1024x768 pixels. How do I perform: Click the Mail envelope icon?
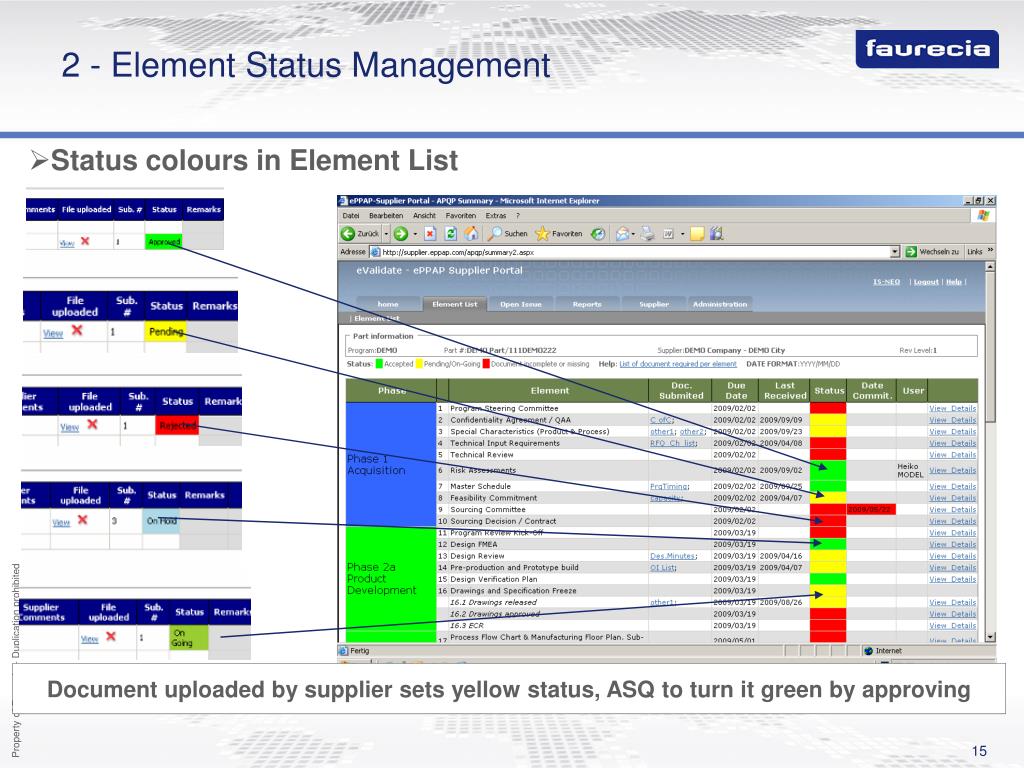point(622,233)
